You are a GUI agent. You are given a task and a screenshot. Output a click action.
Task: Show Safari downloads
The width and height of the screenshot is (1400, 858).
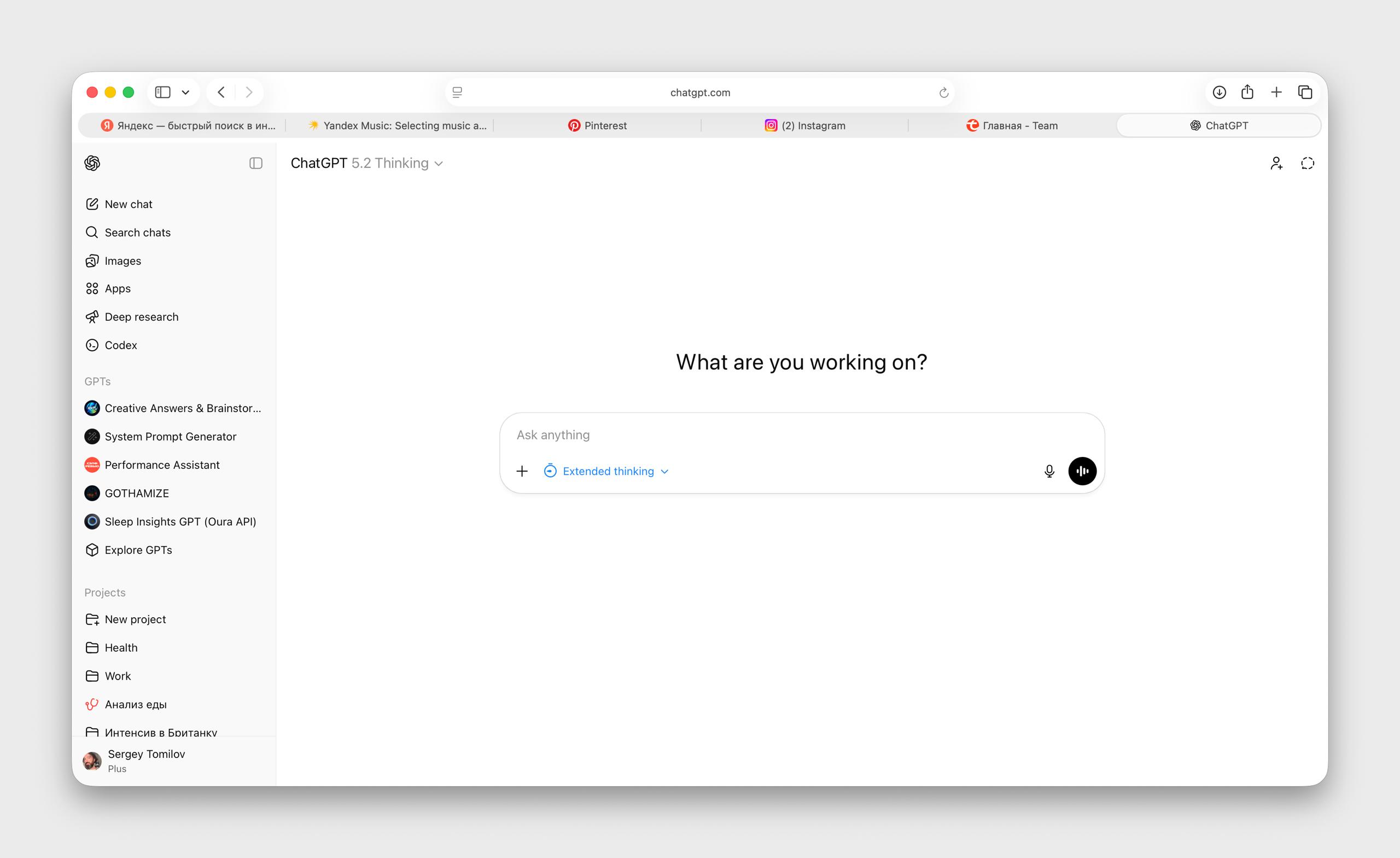(1220, 92)
